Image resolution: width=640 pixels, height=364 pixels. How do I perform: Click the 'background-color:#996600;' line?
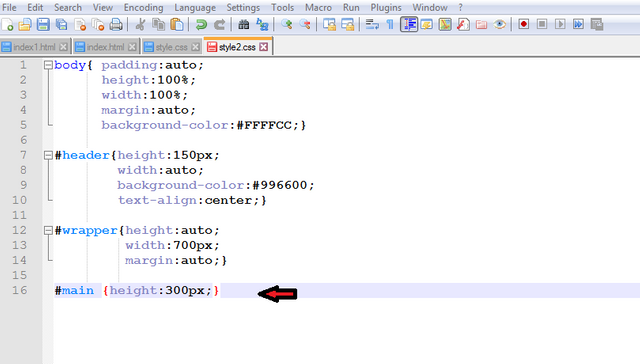[x=216, y=185]
